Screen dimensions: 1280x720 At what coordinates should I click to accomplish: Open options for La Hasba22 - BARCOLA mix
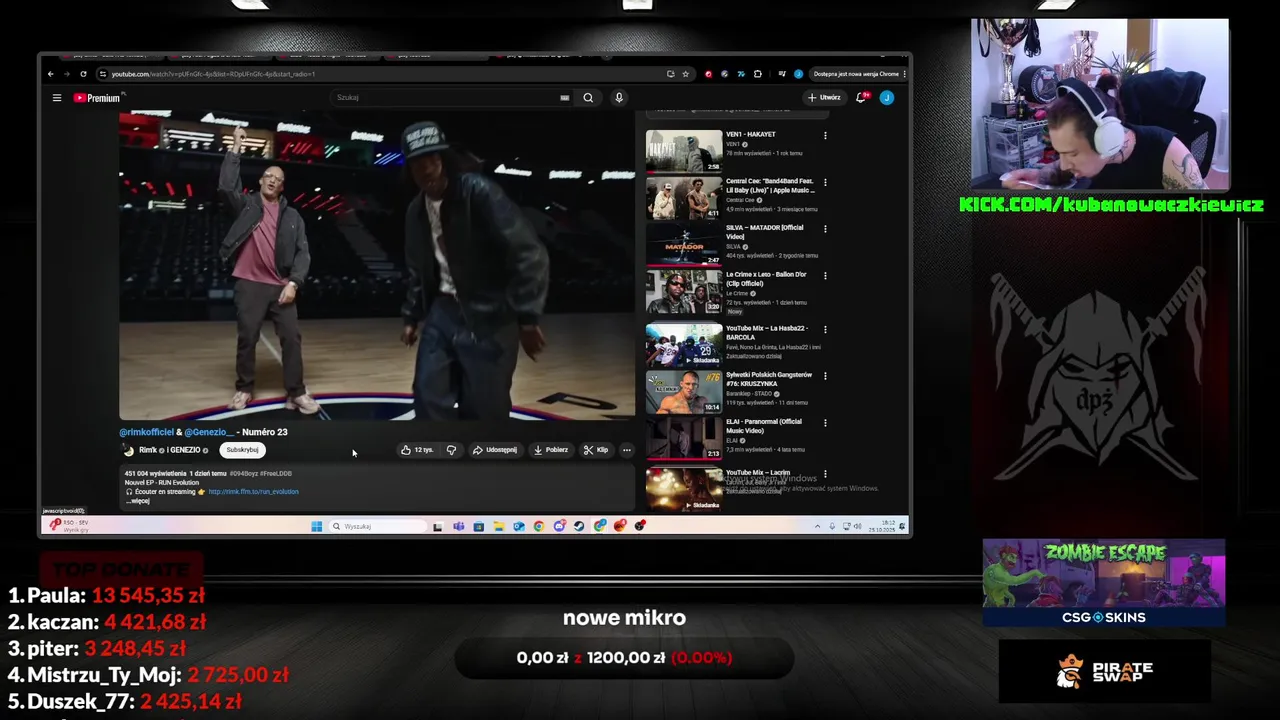tap(825, 329)
